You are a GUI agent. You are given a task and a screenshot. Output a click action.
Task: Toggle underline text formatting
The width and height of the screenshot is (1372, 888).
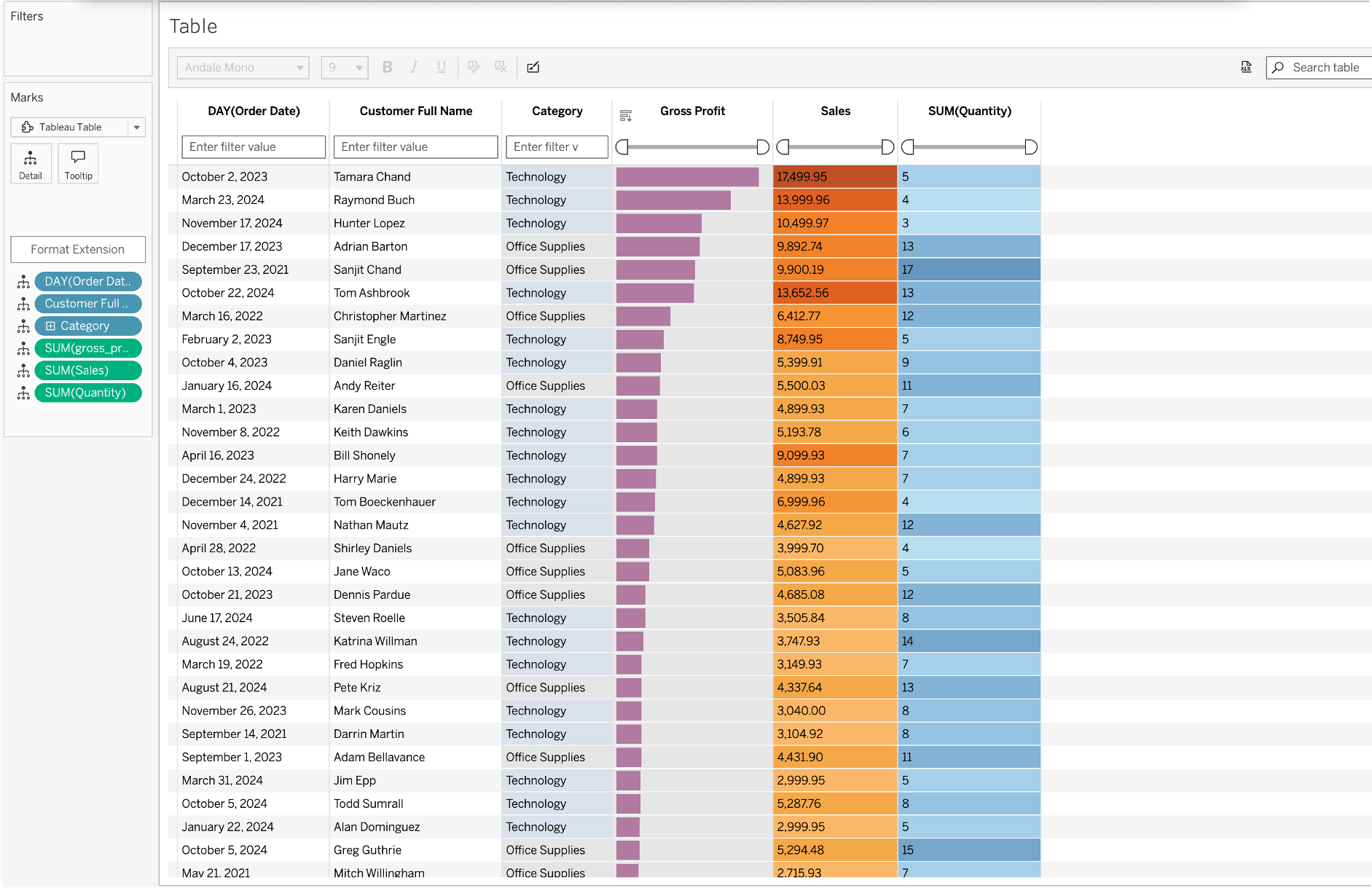pos(441,67)
